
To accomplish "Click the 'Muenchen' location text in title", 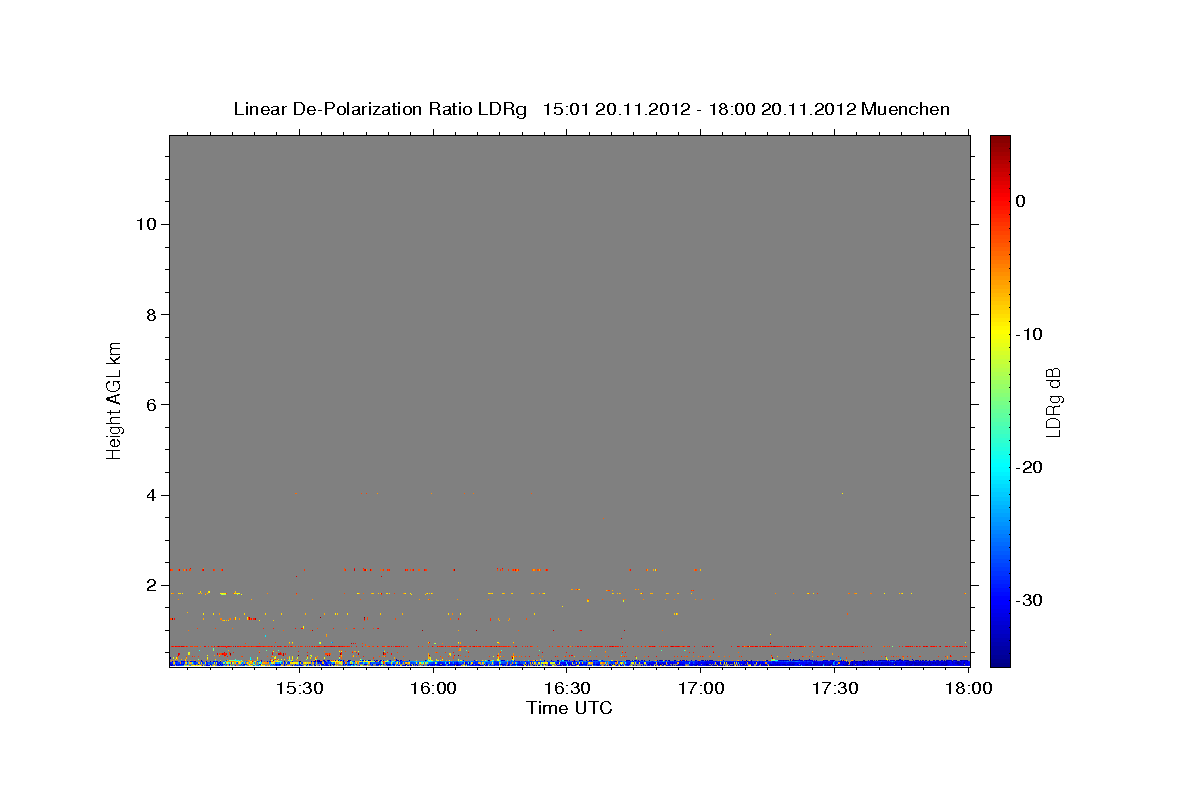I will point(905,109).
